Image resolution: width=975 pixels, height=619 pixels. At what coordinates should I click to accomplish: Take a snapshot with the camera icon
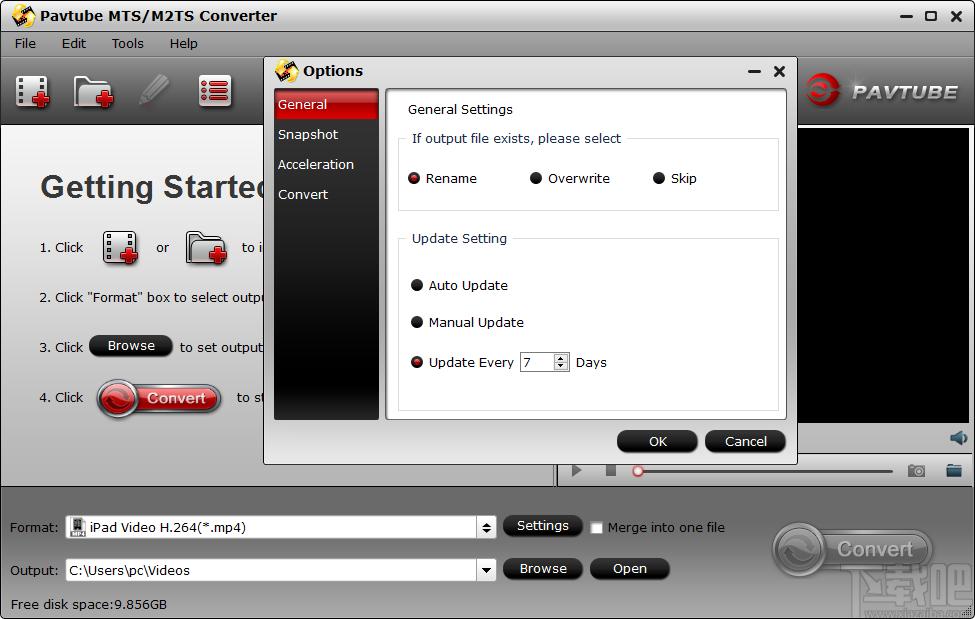tap(916, 471)
